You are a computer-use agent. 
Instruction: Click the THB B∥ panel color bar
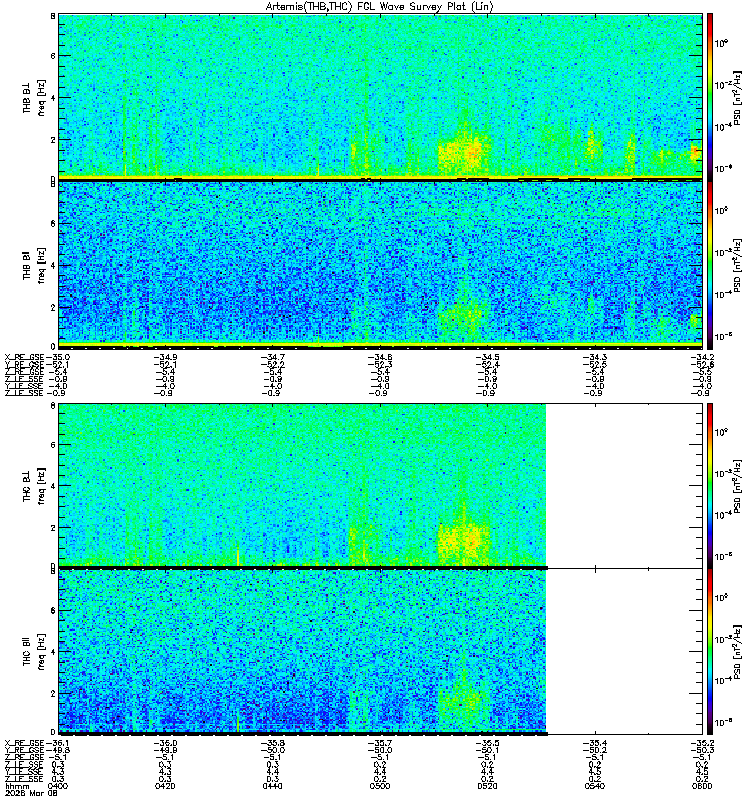click(710, 265)
